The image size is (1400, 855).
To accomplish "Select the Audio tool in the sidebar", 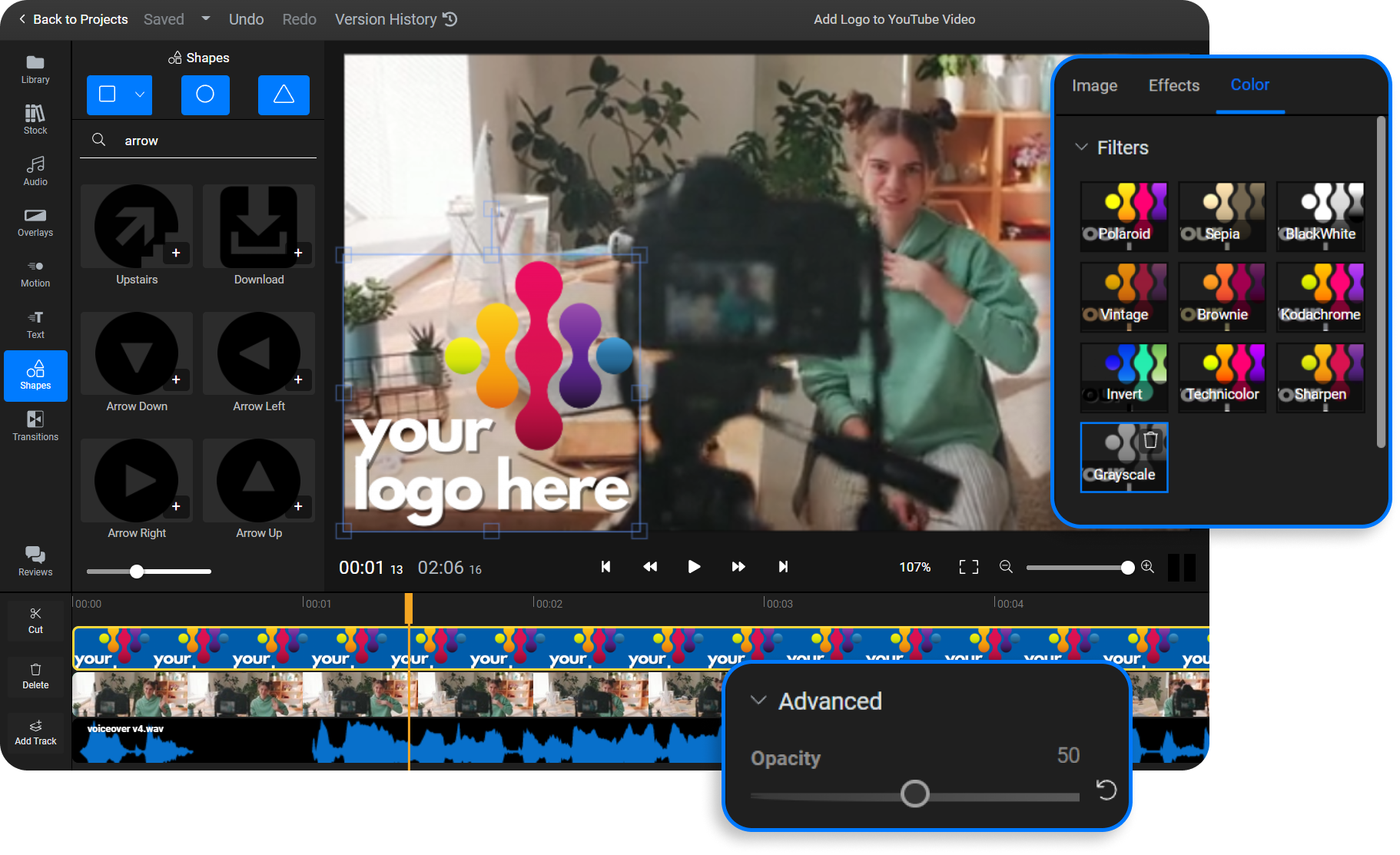I will 35,171.
